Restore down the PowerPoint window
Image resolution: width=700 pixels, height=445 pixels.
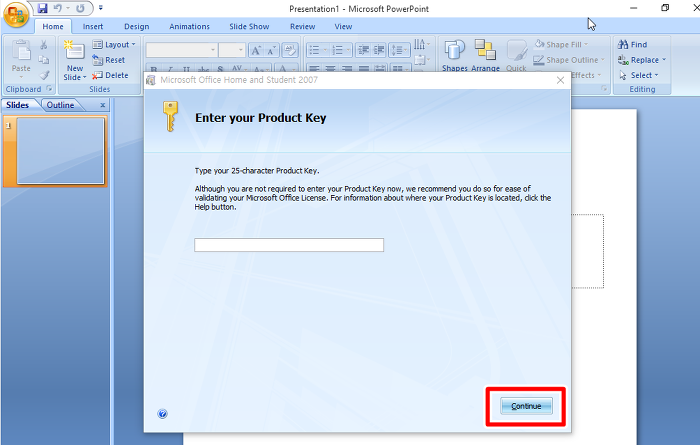[x=665, y=8]
